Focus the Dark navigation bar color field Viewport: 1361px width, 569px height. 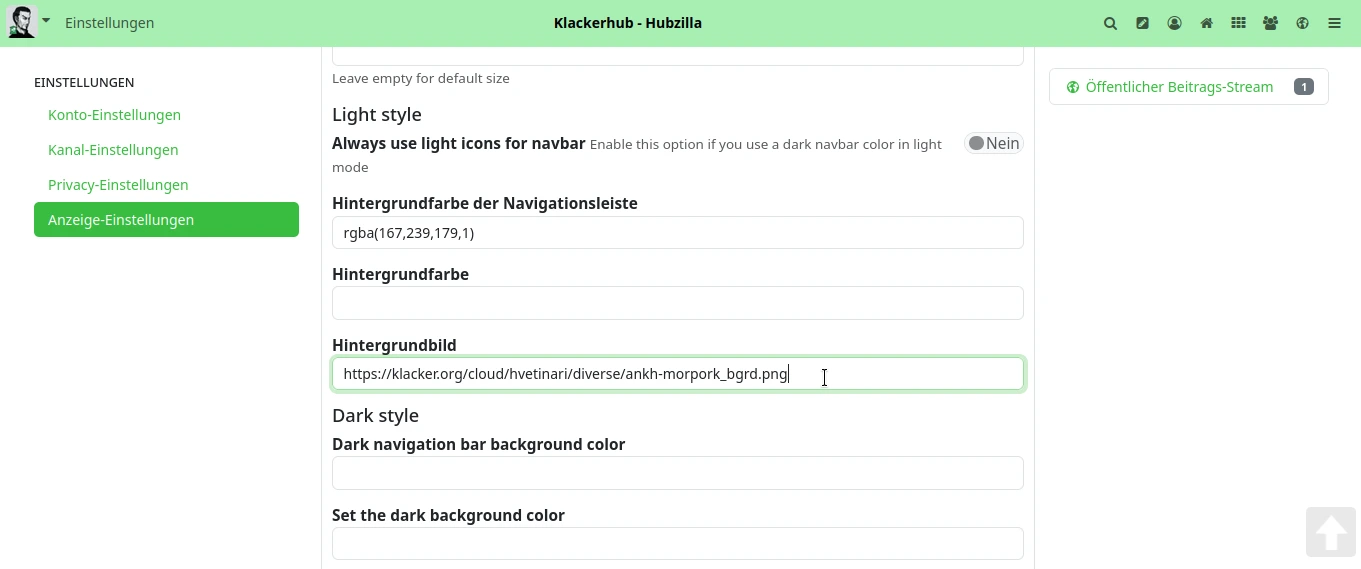pyautogui.click(x=677, y=473)
